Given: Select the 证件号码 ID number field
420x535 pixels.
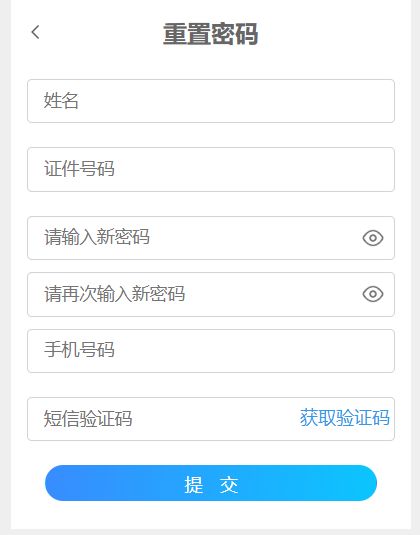Looking at the screenshot, I should tap(211, 169).
